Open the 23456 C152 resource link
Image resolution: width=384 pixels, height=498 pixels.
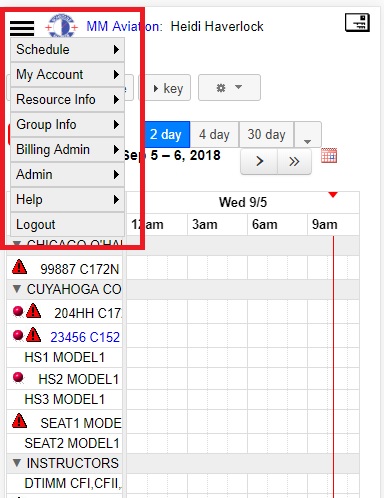85,337
